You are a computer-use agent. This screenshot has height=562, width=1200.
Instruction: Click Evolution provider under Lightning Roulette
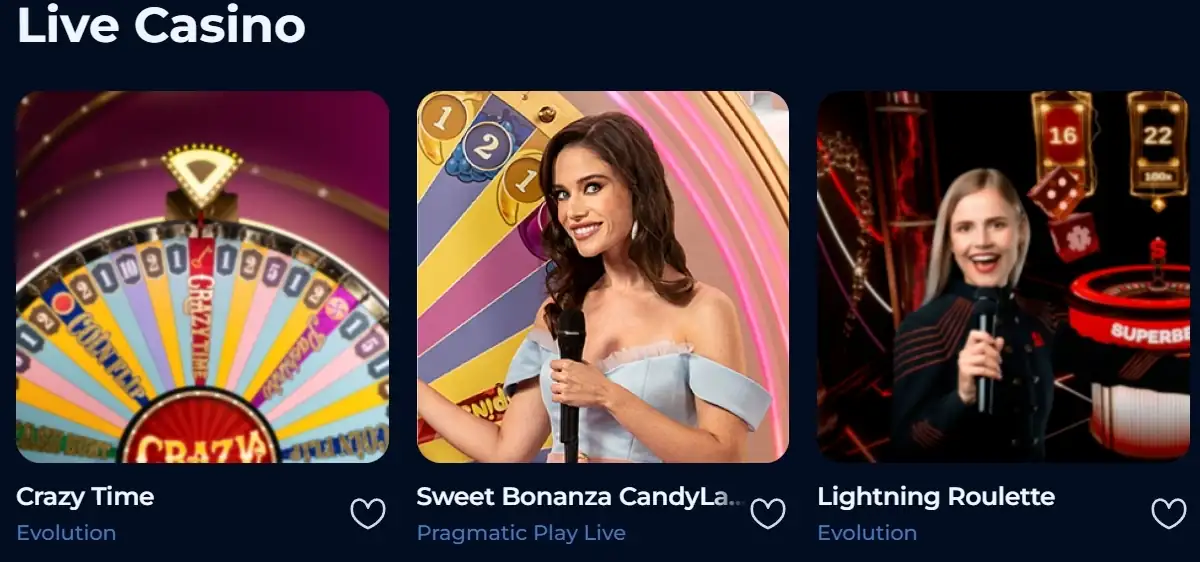click(x=867, y=533)
